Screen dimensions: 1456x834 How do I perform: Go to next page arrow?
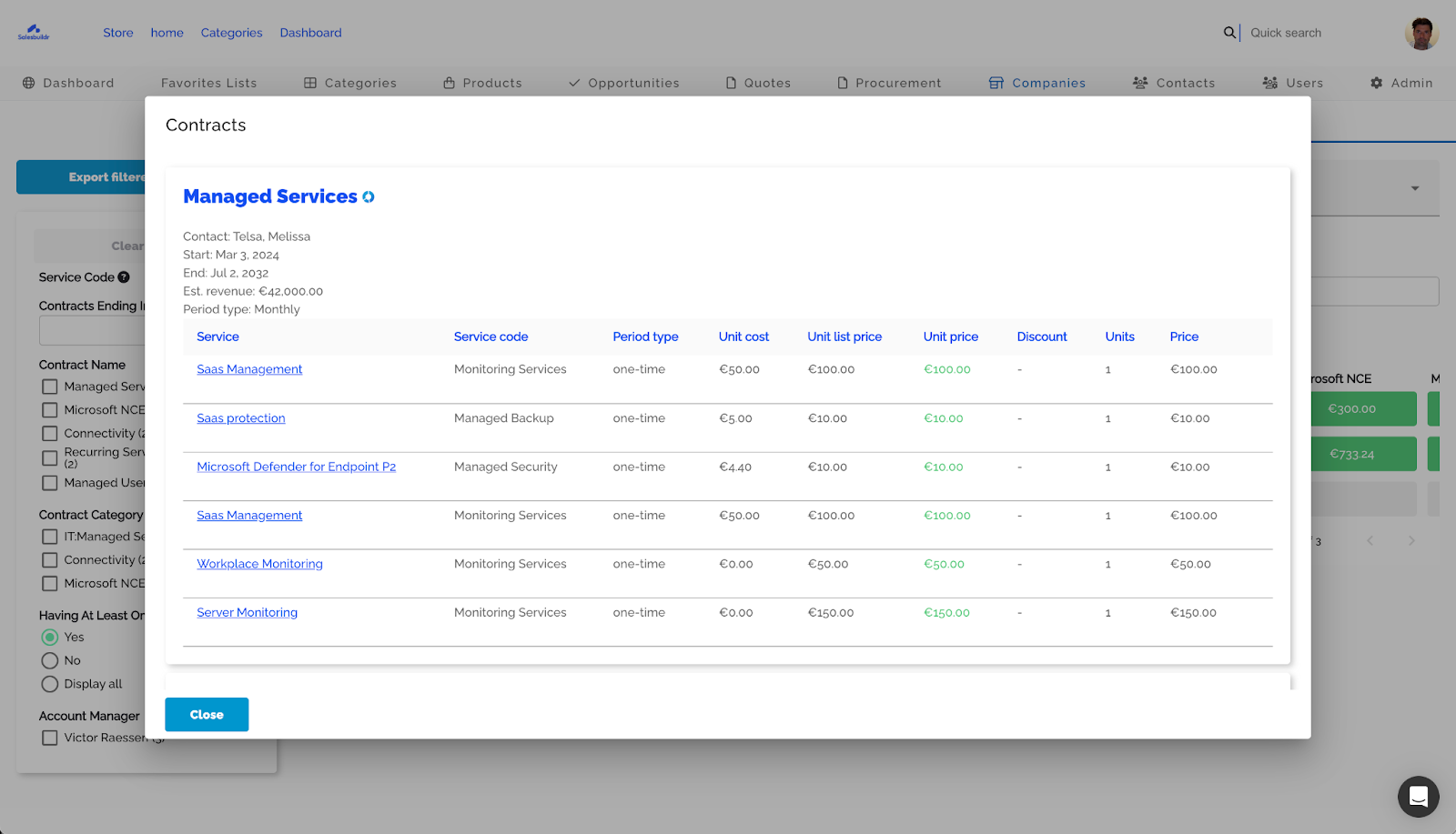1411,541
